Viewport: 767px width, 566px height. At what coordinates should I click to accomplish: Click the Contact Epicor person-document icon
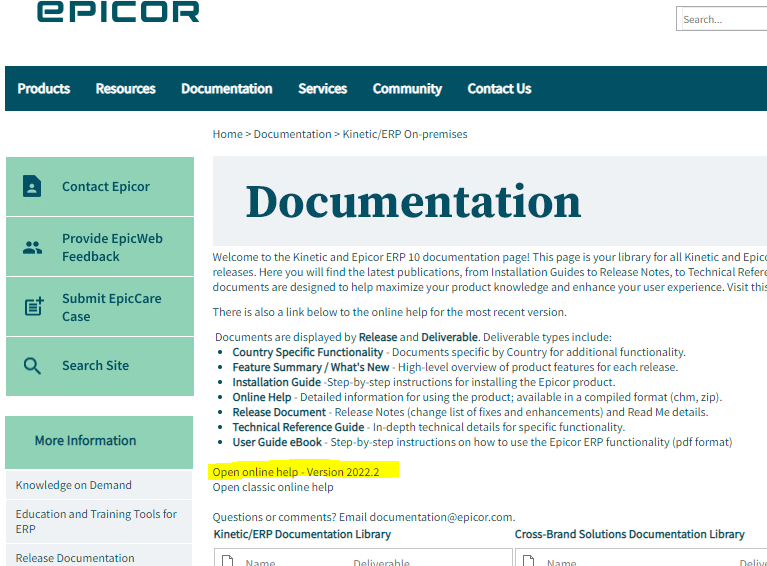pyautogui.click(x=32, y=186)
